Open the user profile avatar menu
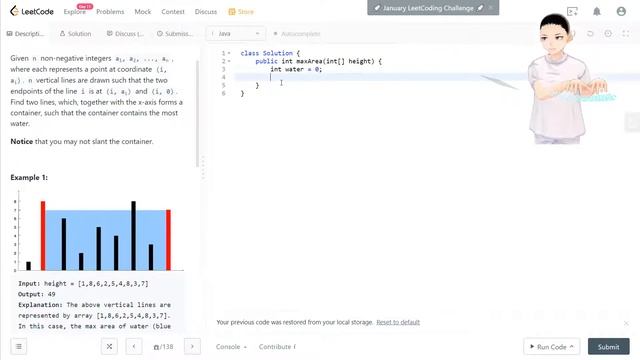 621,11
